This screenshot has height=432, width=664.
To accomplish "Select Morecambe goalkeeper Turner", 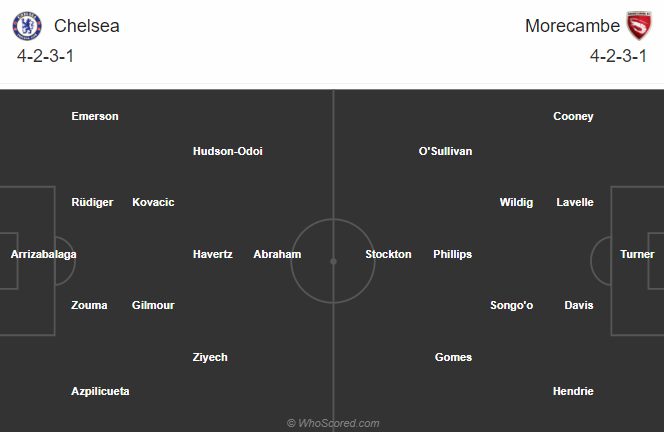I will pyautogui.click(x=637, y=254).
